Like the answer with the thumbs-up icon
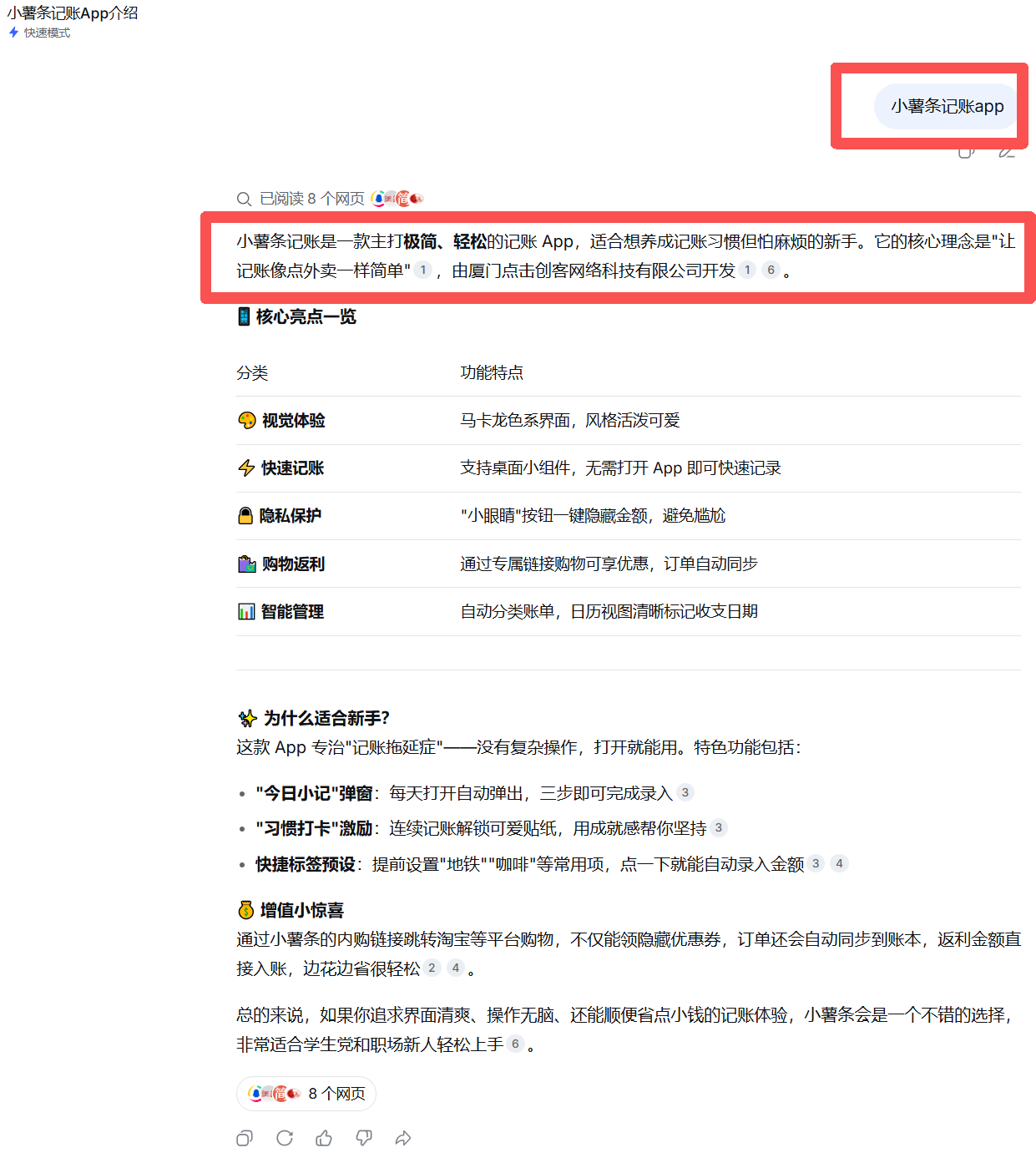The height and width of the screenshot is (1163, 1036). (x=324, y=1138)
